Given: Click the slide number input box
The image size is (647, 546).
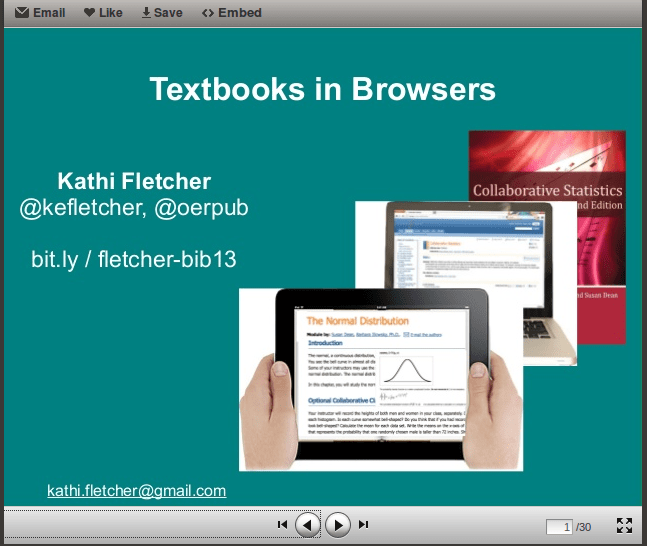Looking at the screenshot, I should pyautogui.click(x=559, y=527).
